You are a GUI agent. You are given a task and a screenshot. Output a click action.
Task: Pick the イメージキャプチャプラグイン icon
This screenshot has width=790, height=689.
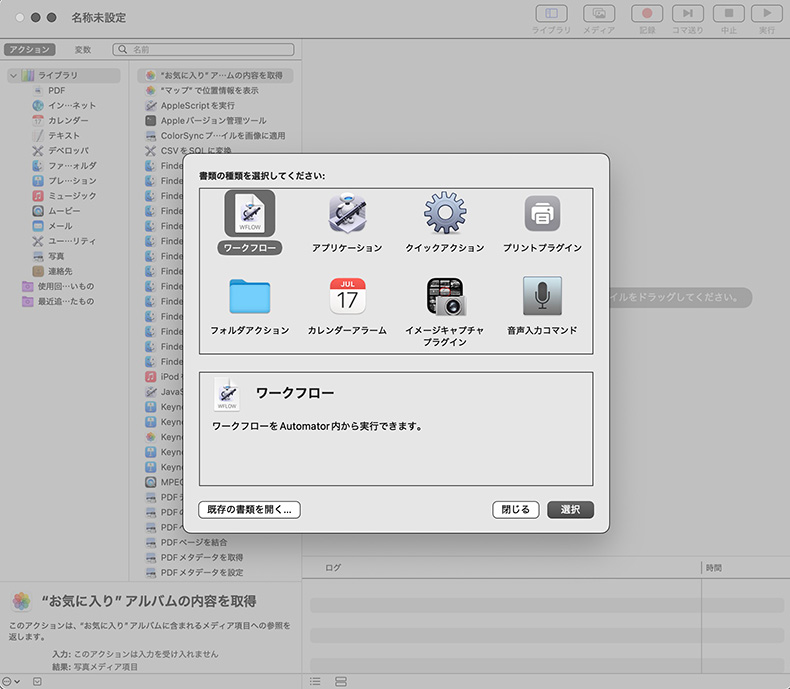[445, 296]
